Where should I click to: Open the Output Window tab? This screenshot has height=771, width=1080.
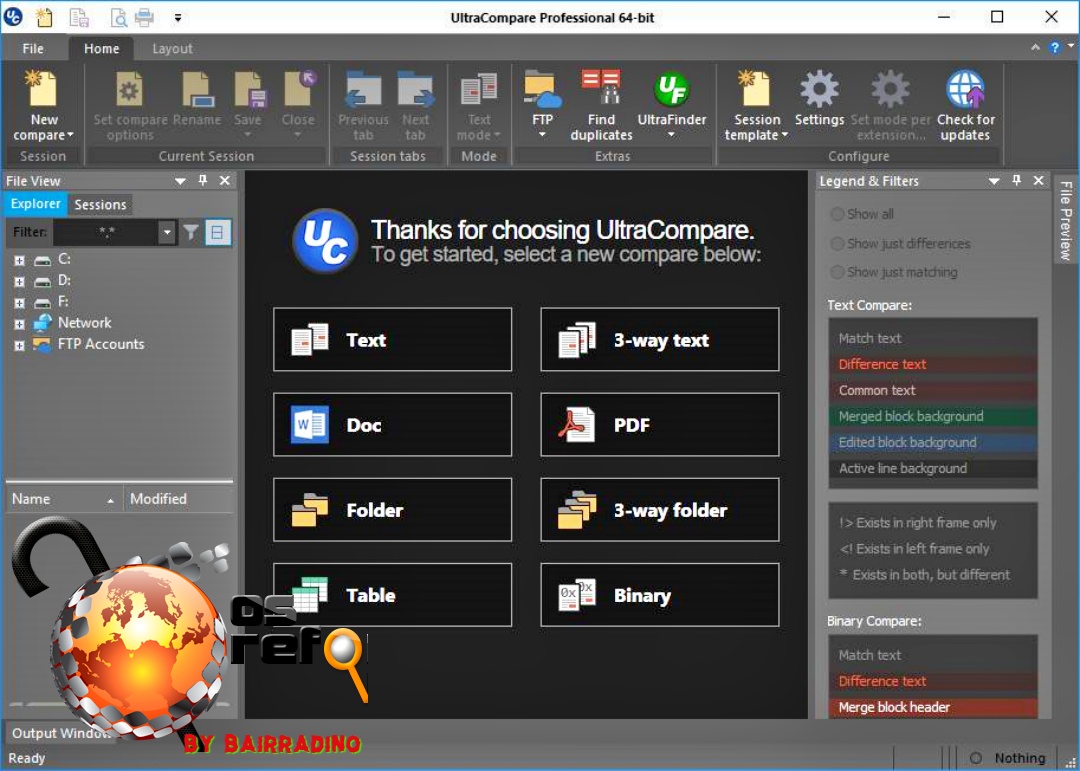(61, 732)
